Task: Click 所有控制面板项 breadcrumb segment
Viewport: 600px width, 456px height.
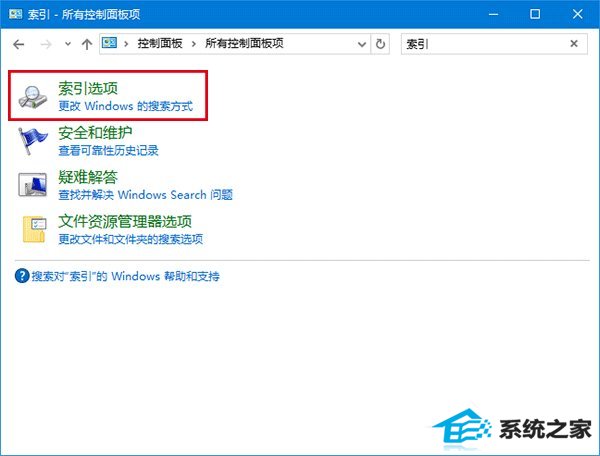Action: tap(244, 43)
